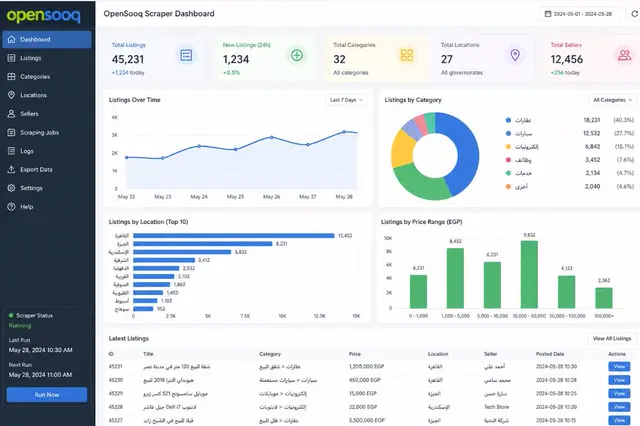Open Export Data page
640x426 pixels.
(x=47, y=169)
